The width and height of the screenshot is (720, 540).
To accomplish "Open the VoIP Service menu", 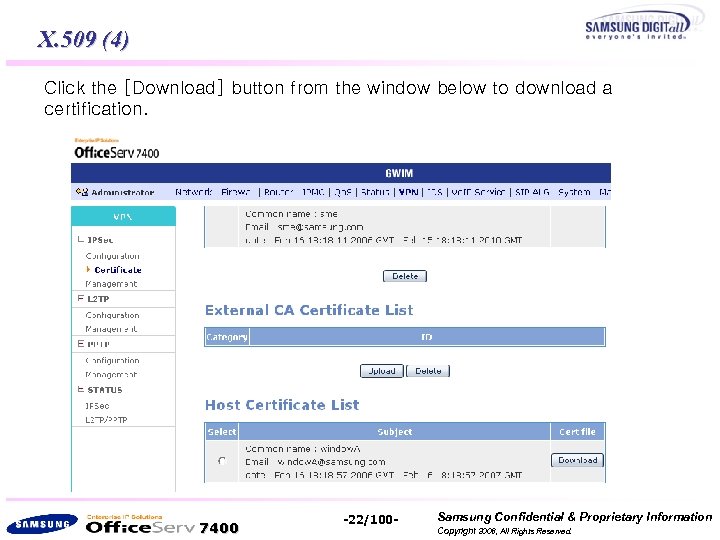I will point(478,192).
